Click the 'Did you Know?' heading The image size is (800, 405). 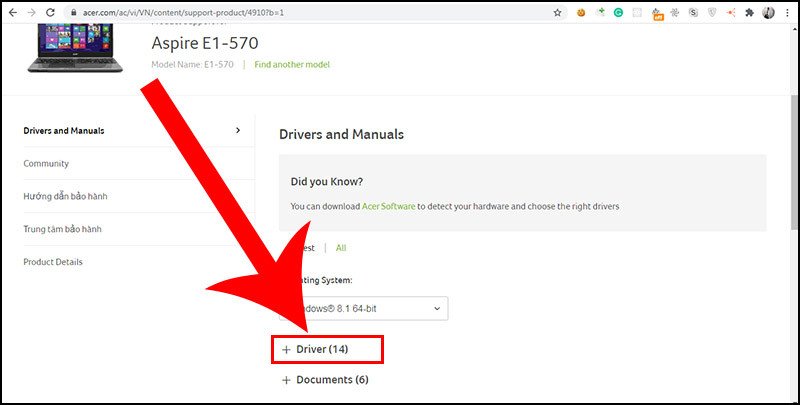click(327, 182)
